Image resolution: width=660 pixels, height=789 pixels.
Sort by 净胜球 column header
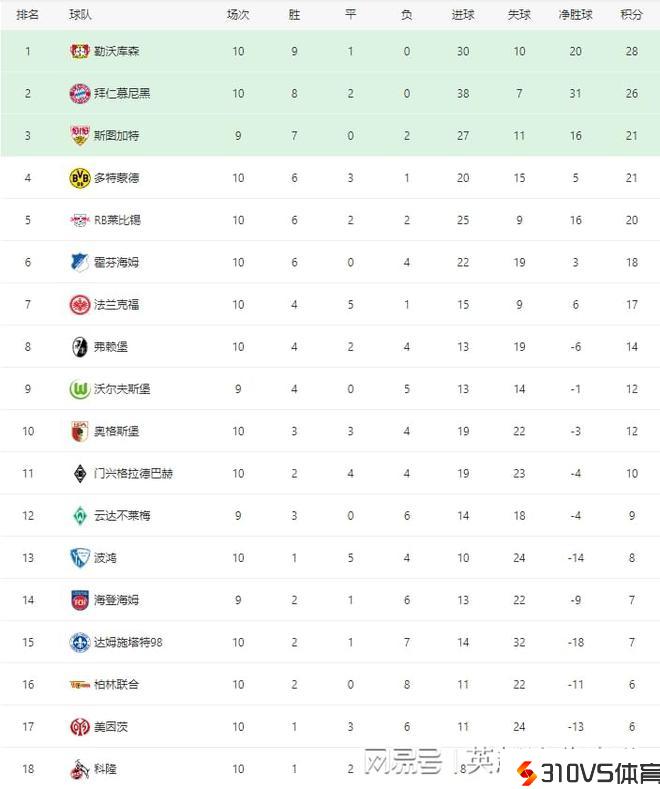[x=575, y=15]
